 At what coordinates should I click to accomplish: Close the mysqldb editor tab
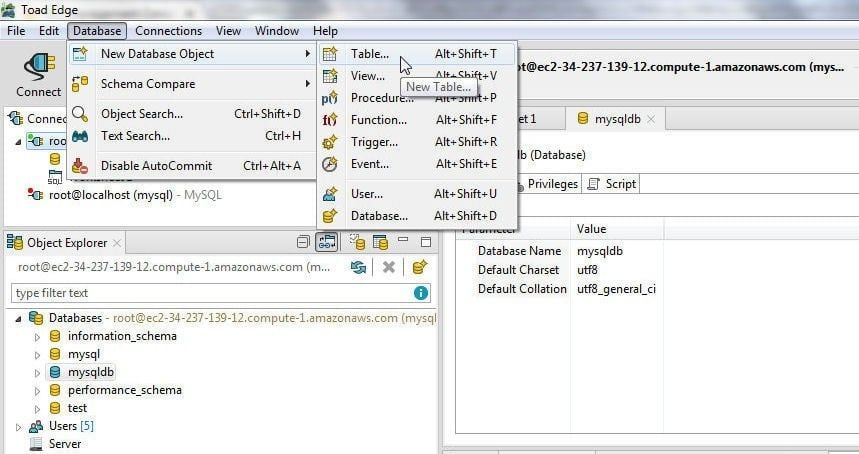[651, 119]
